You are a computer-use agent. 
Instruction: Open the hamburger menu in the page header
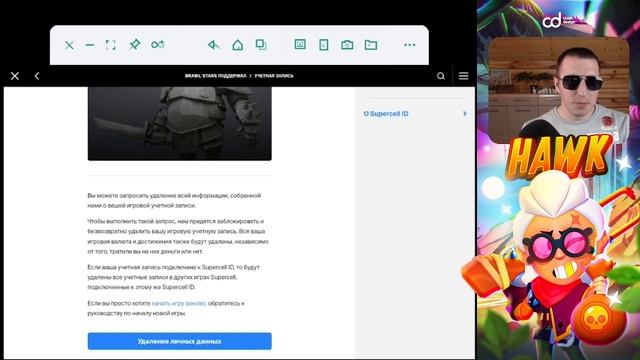click(x=463, y=76)
